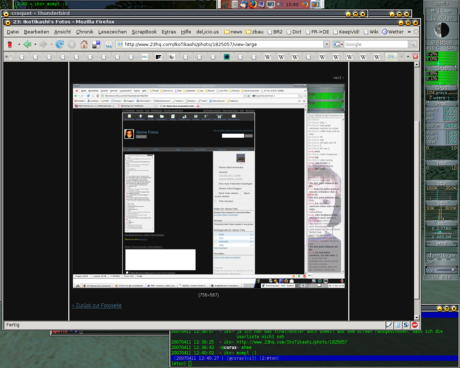Open the Extras menu
Image resolution: width=460 pixels, height=368 pixels.
(169, 32)
